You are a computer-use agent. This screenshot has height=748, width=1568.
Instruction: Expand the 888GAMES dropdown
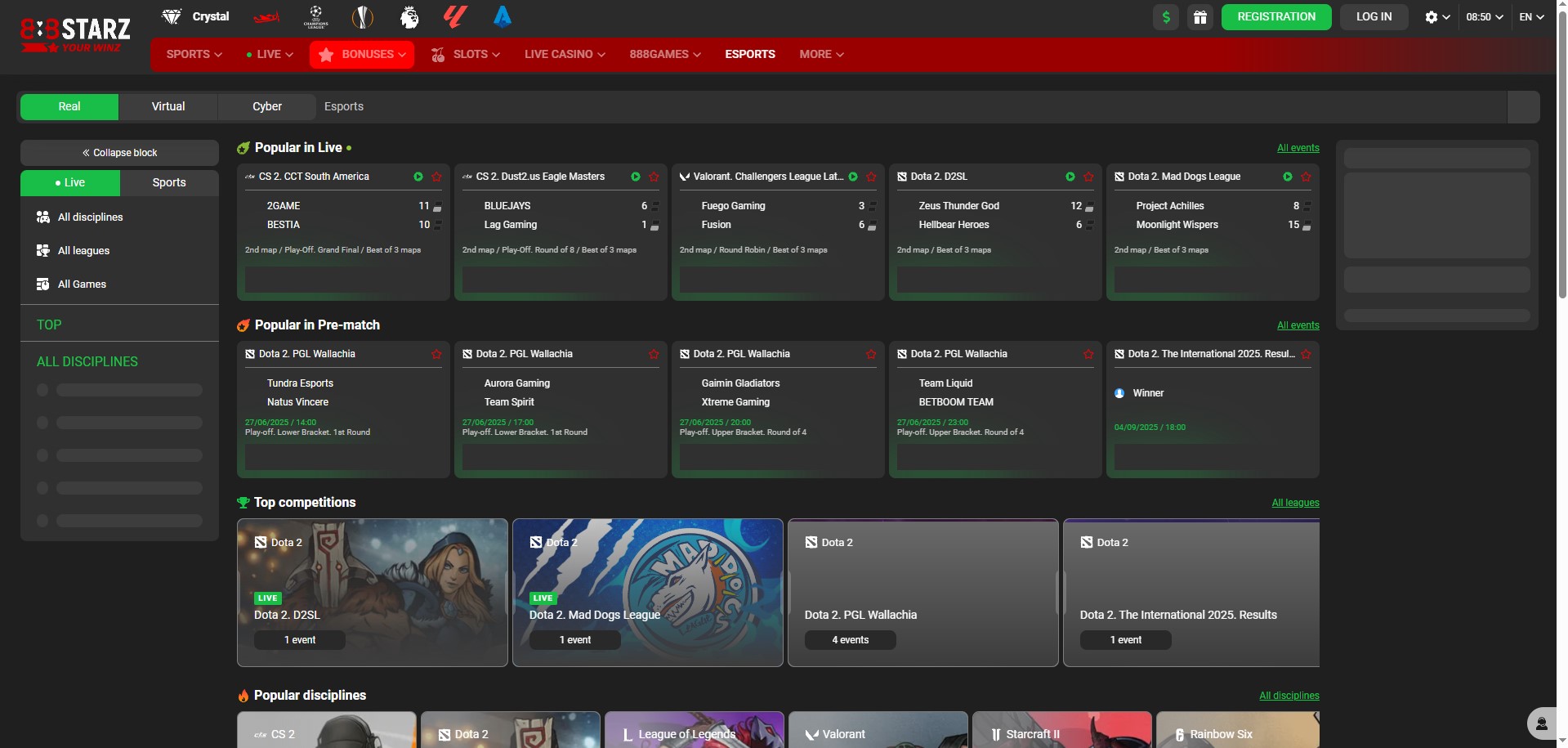(665, 54)
